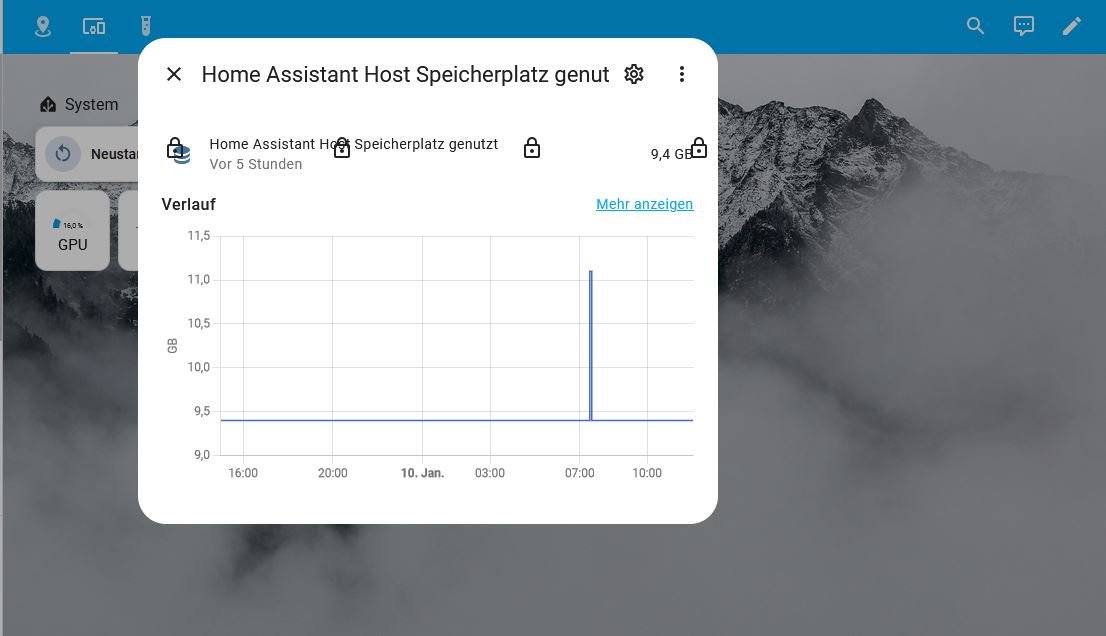The width and height of the screenshot is (1106, 636).
Task: Click the 16:00 axis label
Action: (243, 473)
